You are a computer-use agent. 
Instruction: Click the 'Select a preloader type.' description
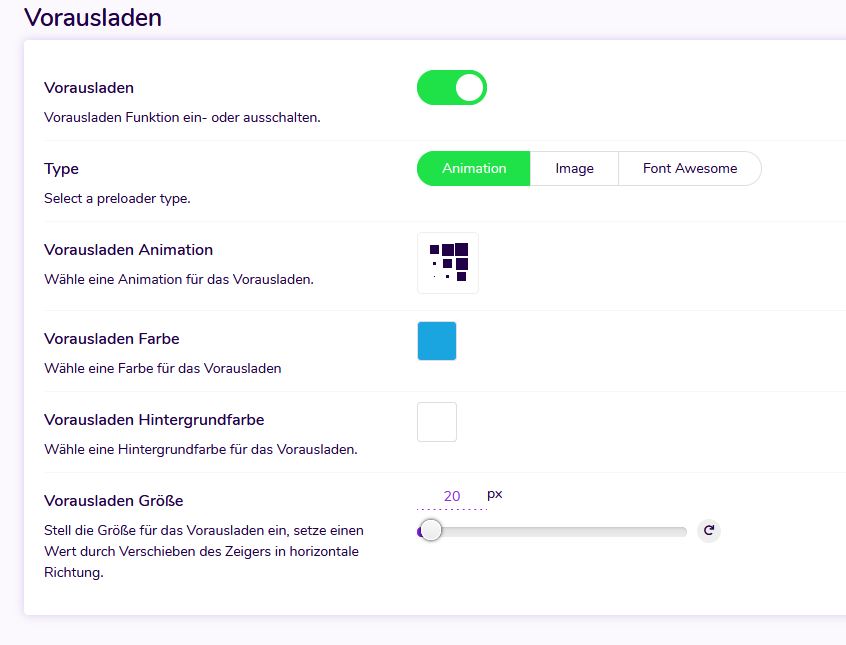pyautogui.click(x=117, y=198)
